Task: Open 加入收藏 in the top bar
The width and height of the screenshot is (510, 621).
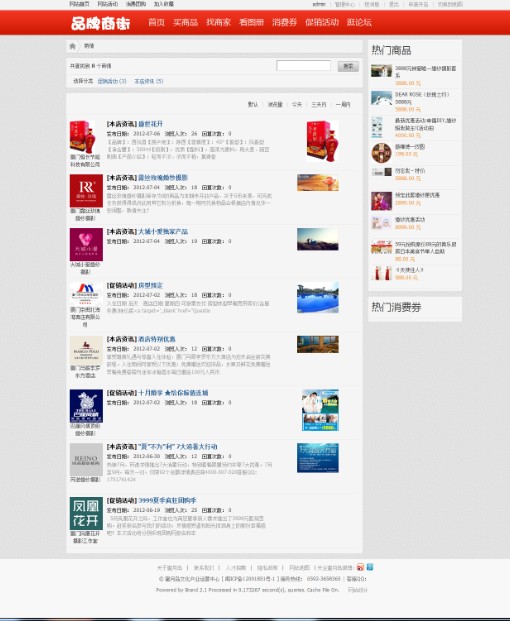Action: (x=164, y=4)
